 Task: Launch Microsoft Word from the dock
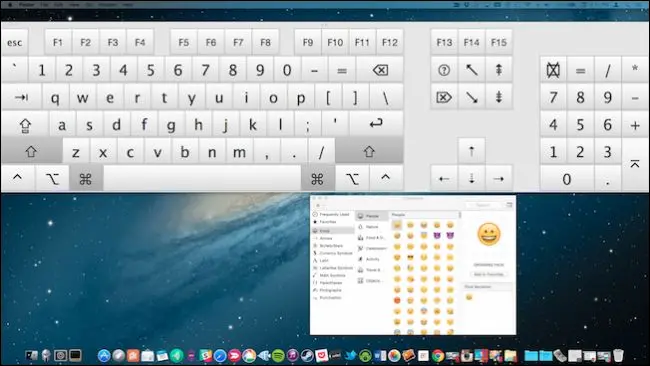click(380, 356)
